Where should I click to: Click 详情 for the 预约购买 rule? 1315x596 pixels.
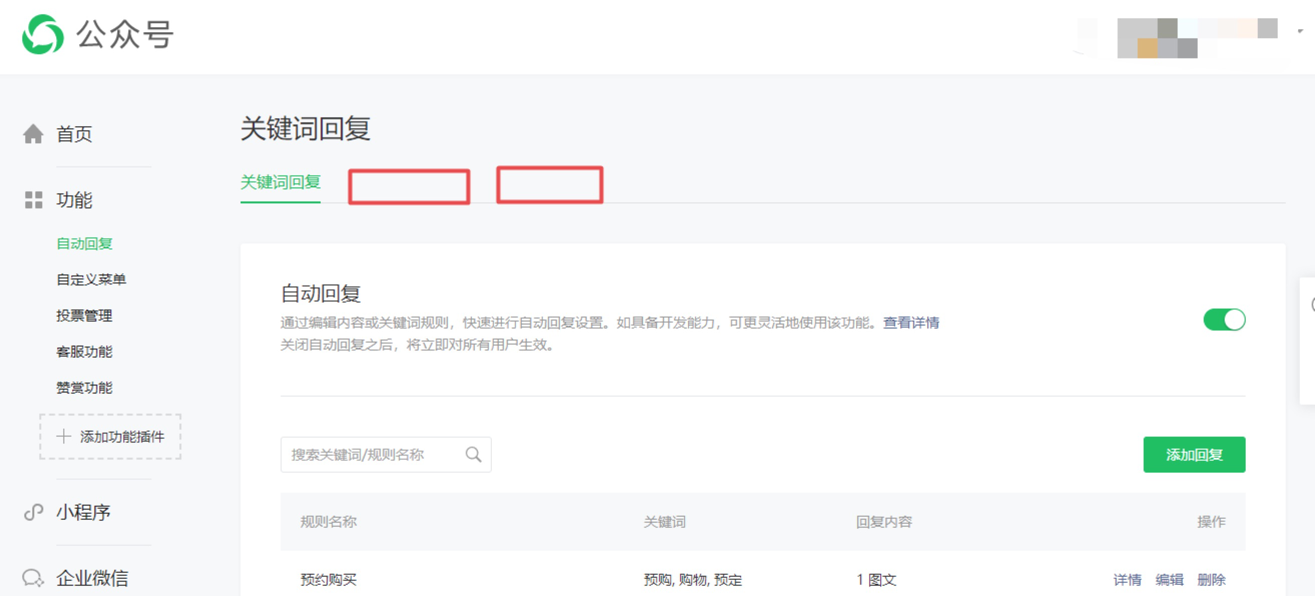[1127, 580]
